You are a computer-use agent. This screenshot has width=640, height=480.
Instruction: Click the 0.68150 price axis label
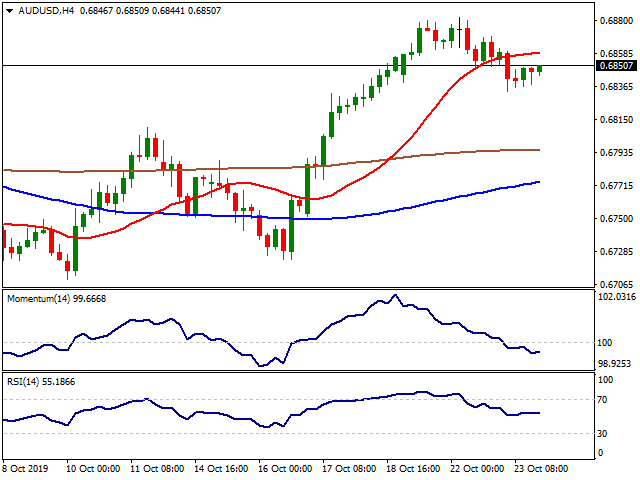[x=616, y=120]
